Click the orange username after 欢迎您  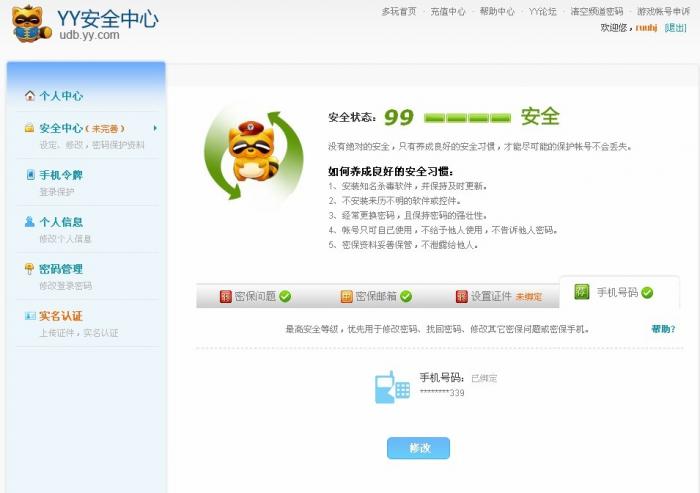[646, 28]
